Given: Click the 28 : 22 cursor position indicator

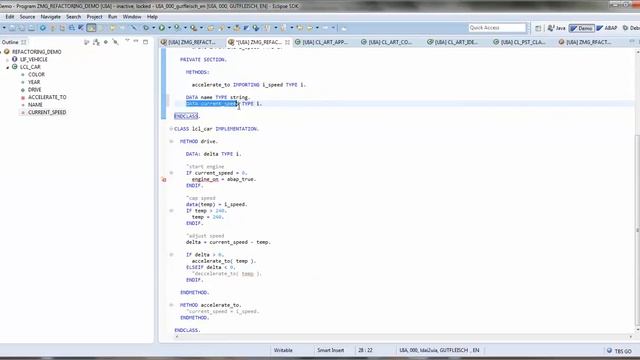Looking at the screenshot, I should click(x=365, y=350).
